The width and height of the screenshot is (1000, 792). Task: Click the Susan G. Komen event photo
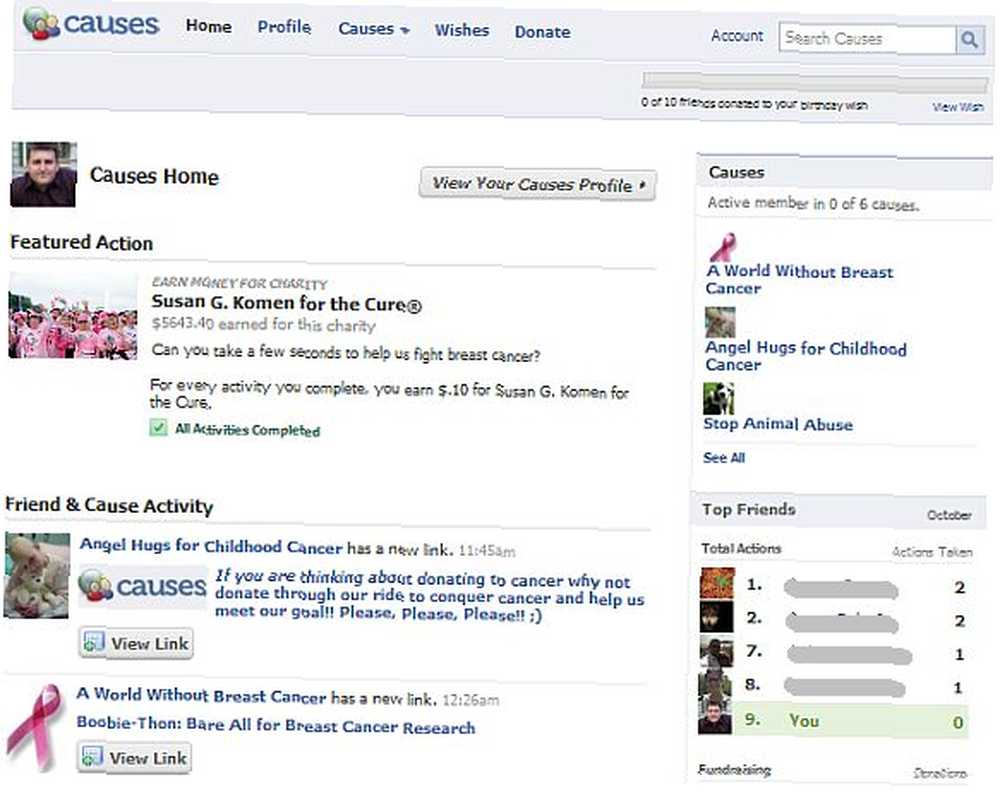73,316
